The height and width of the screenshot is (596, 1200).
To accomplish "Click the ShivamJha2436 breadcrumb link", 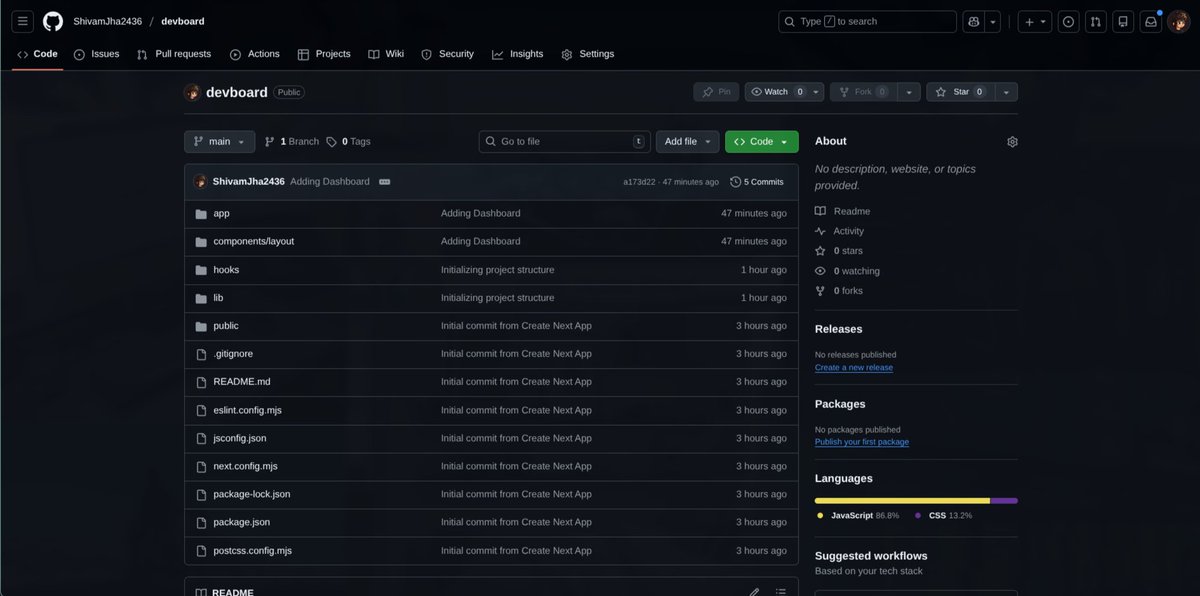I will 108,21.
